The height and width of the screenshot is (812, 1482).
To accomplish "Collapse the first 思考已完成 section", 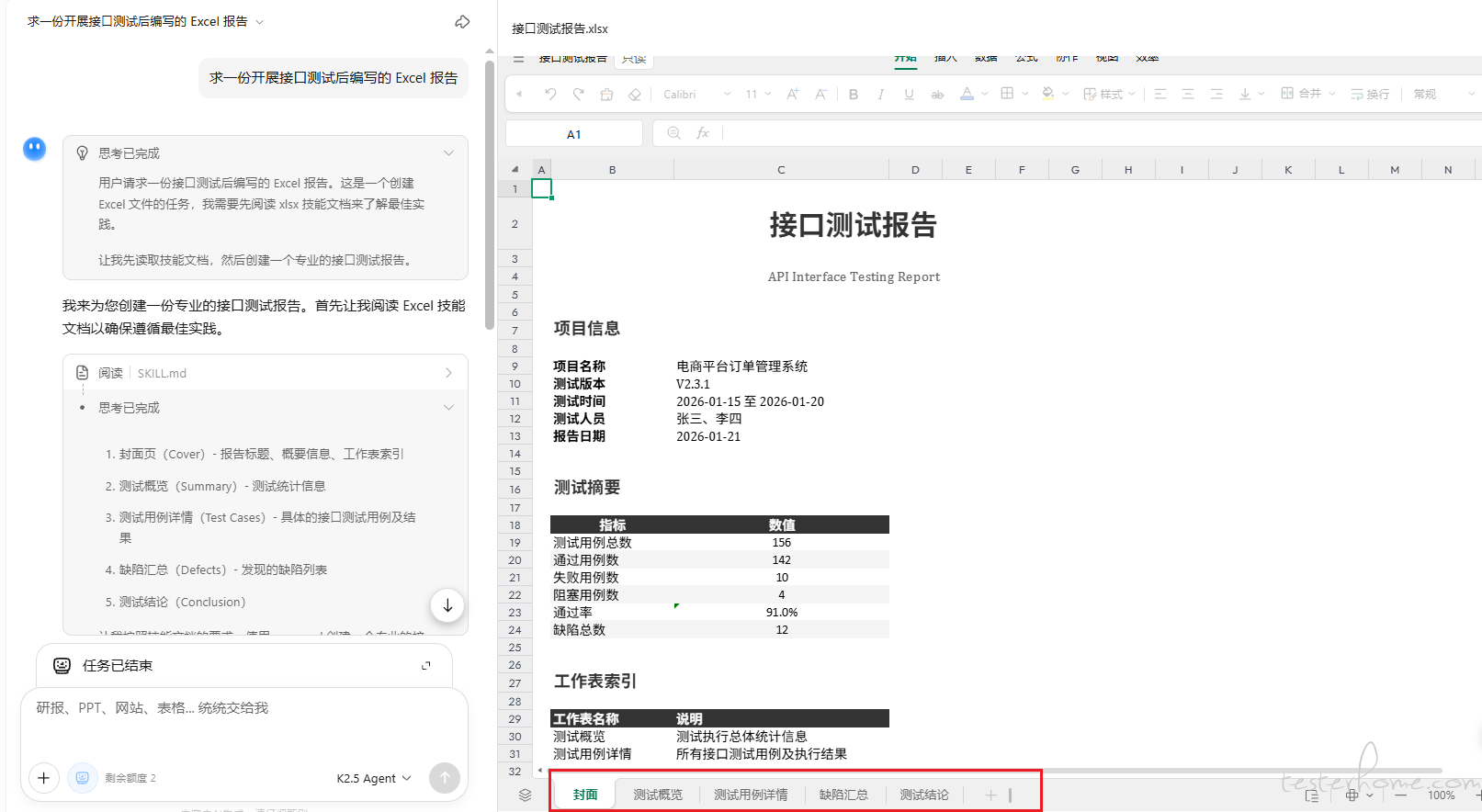I will pos(448,153).
